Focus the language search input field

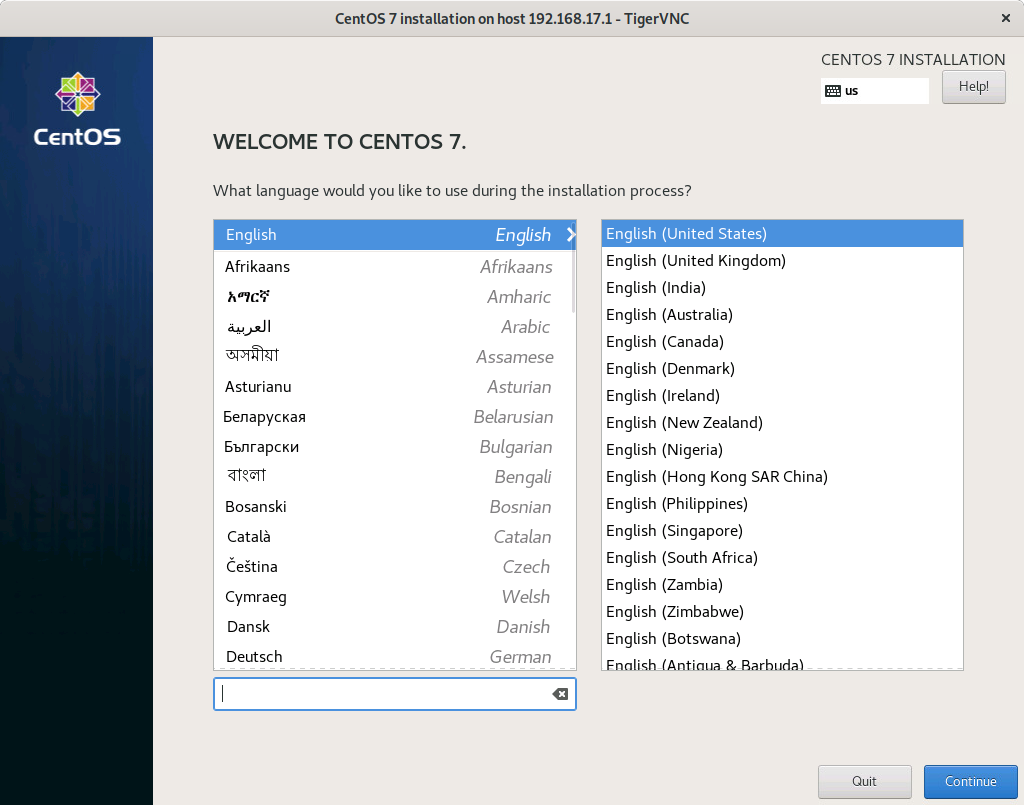(394, 693)
